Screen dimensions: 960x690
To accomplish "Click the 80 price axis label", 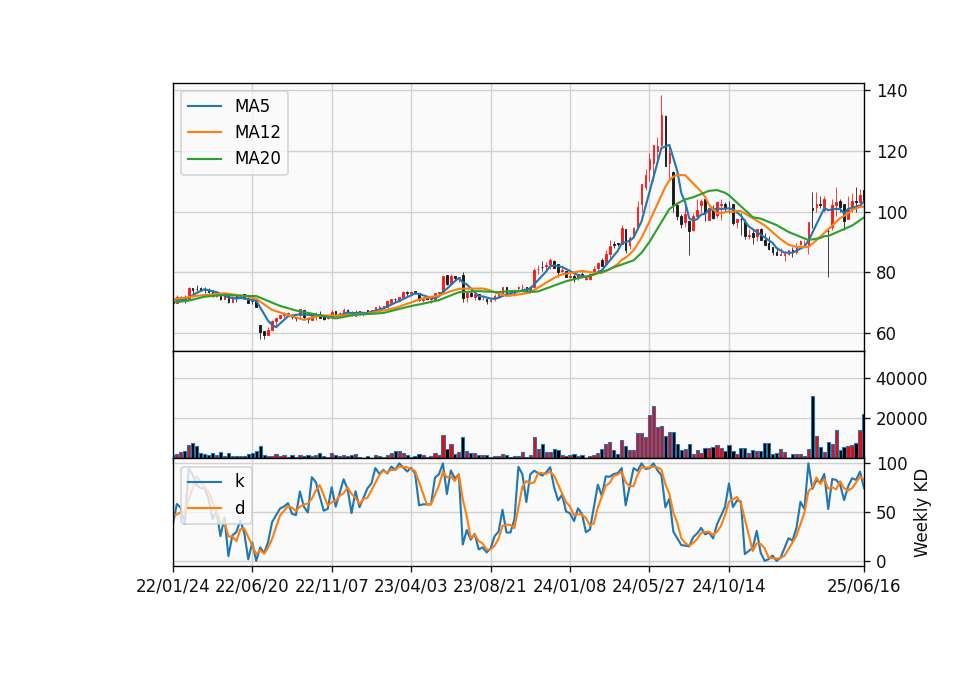I will pos(887,273).
